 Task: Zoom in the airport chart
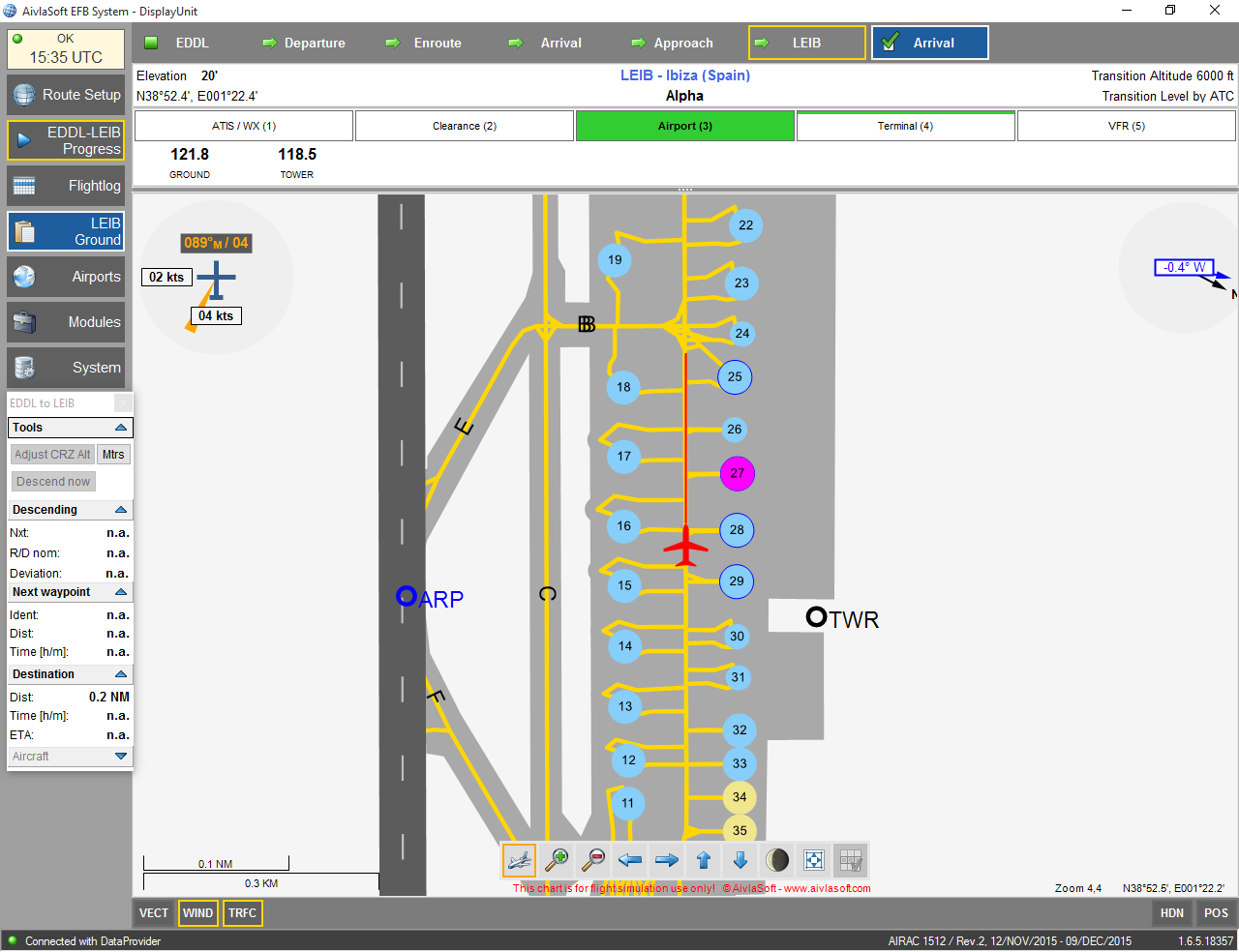pos(557,860)
